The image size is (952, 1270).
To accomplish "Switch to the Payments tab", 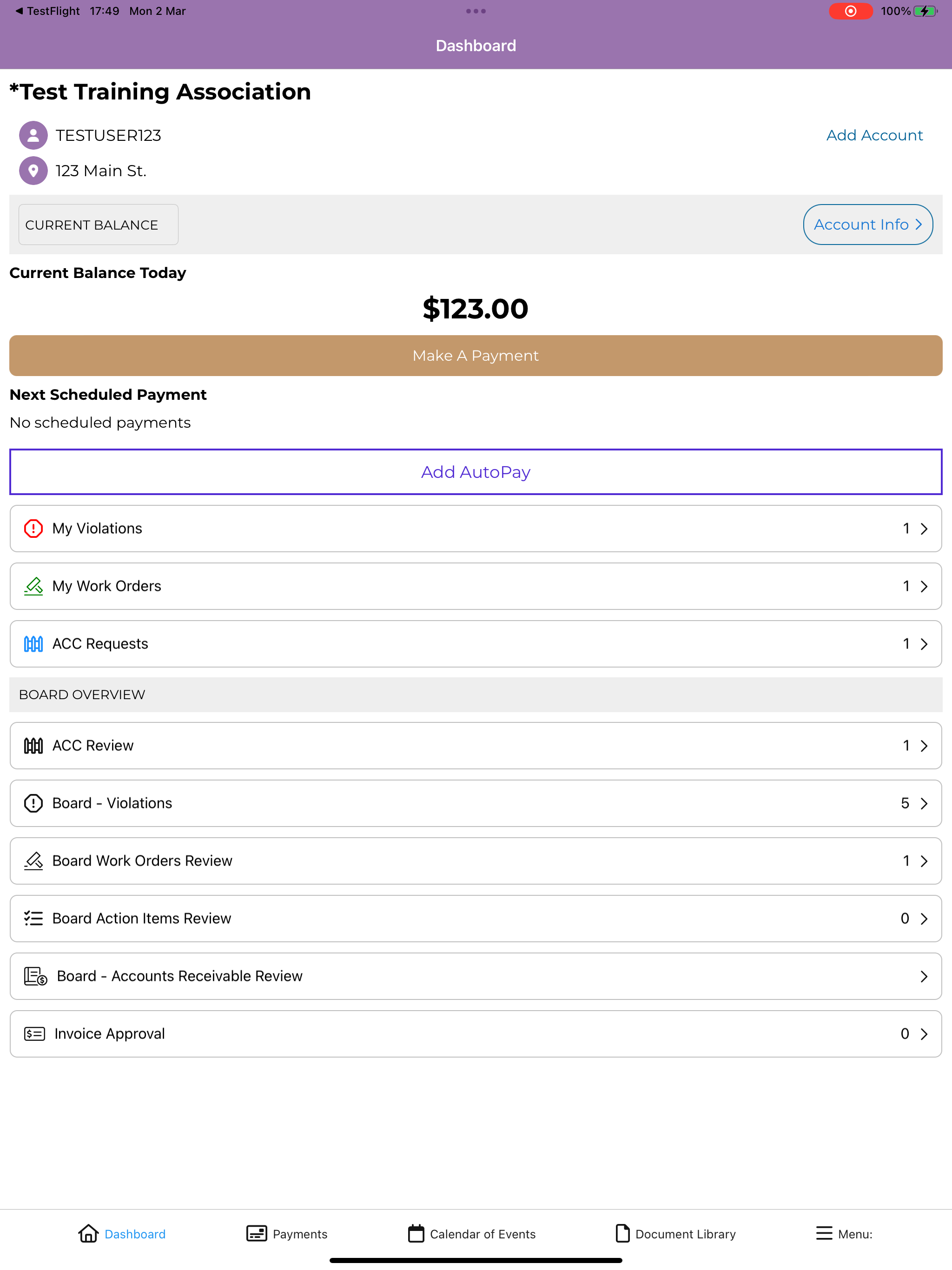I will pyautogui.click(x=286, y=1234).
